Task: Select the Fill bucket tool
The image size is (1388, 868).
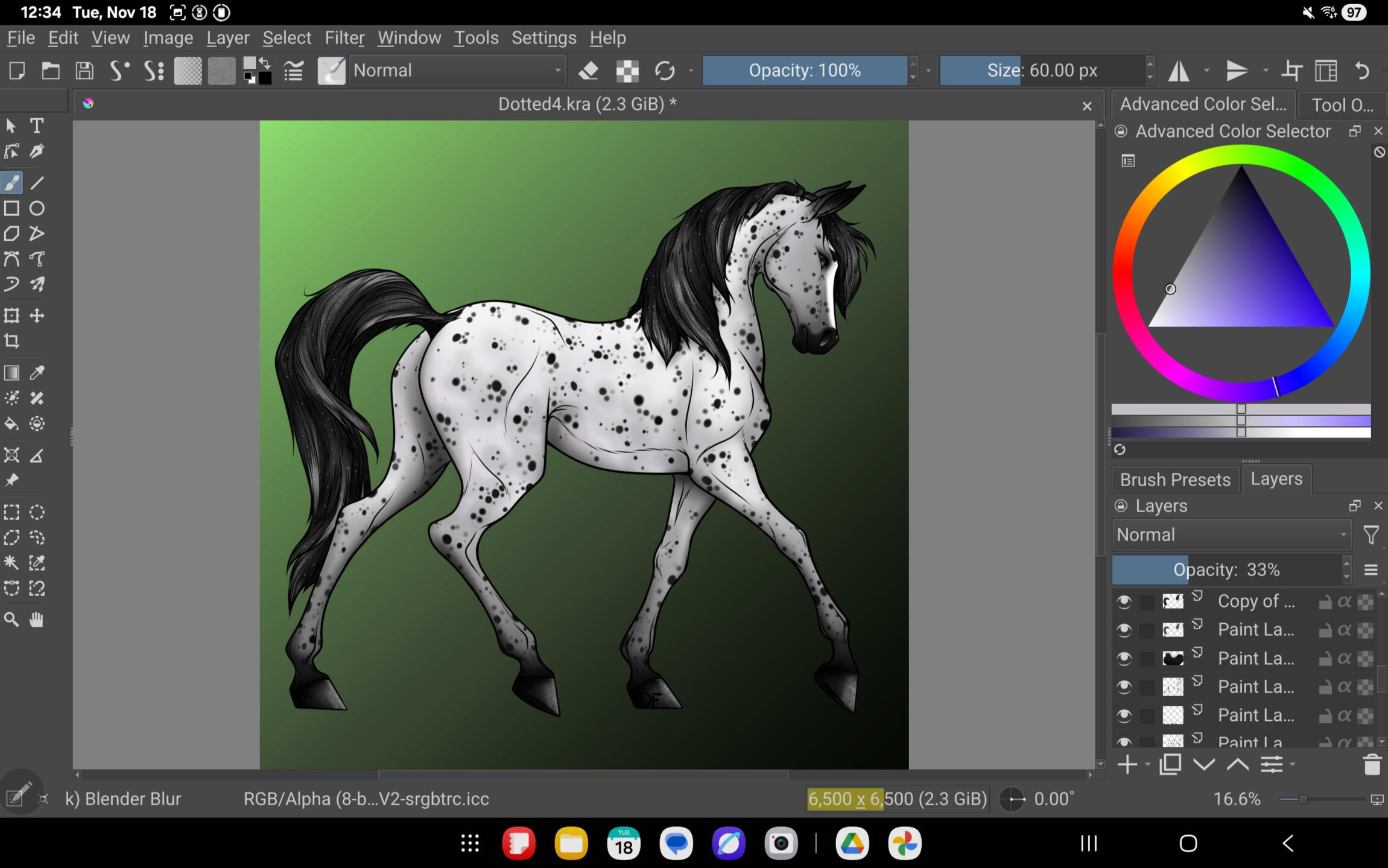Action: tap(11, 424)
